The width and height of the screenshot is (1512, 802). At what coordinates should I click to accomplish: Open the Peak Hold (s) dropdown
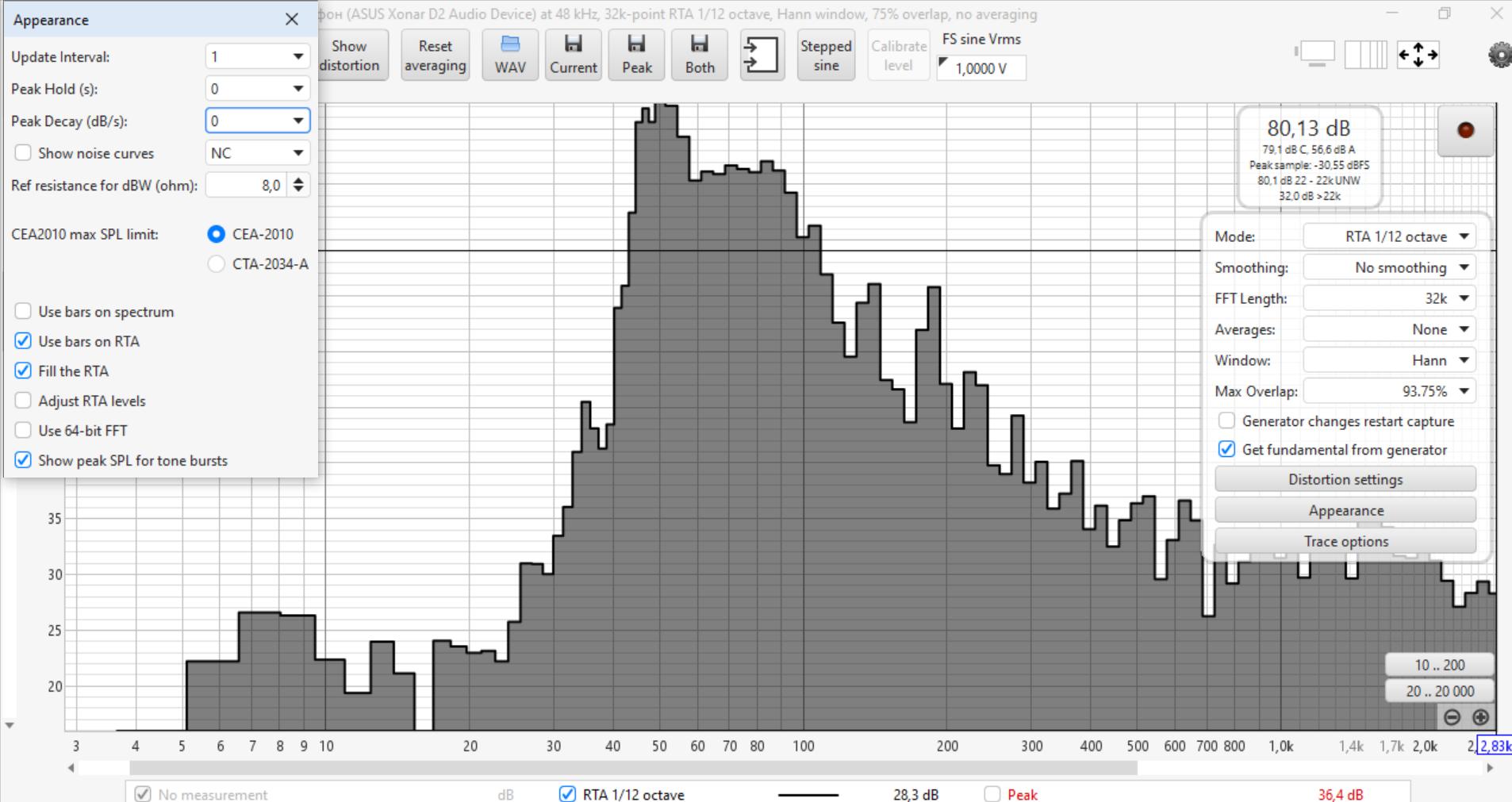pos(257,89)
